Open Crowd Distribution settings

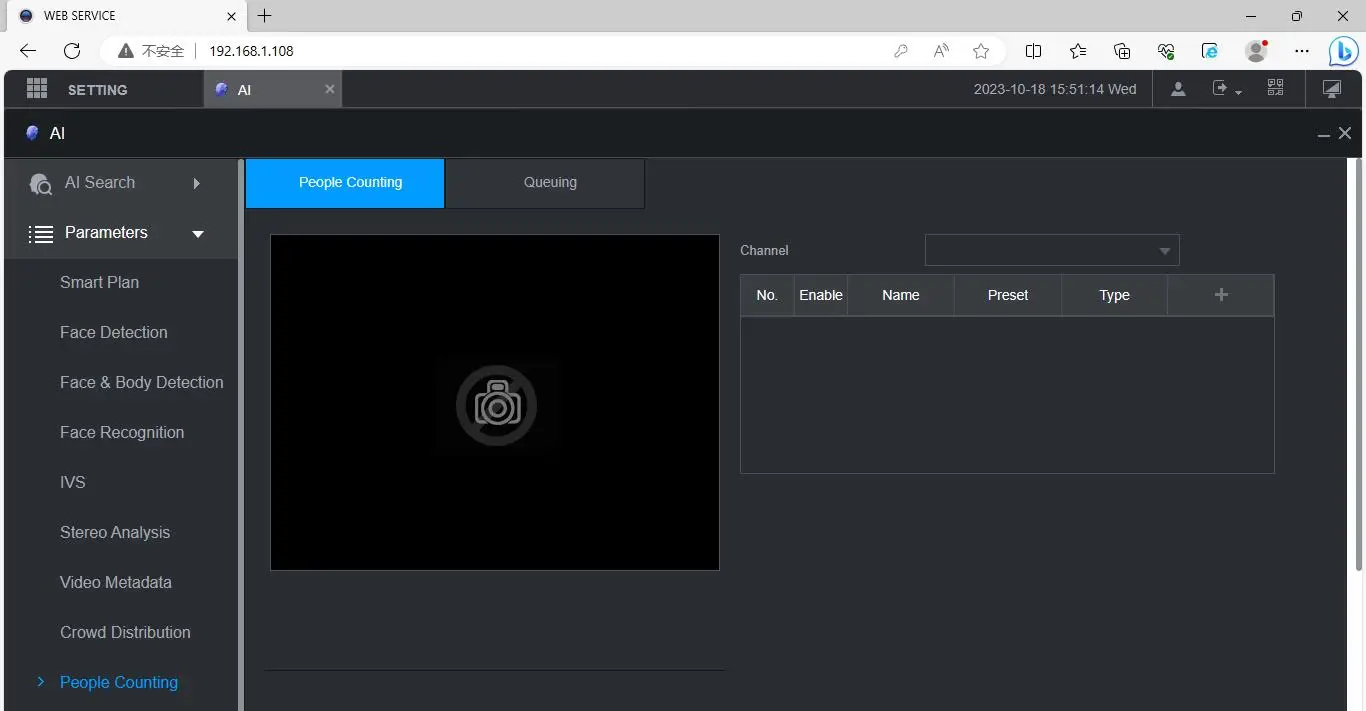pyautogui.click(x=125, y=632)
